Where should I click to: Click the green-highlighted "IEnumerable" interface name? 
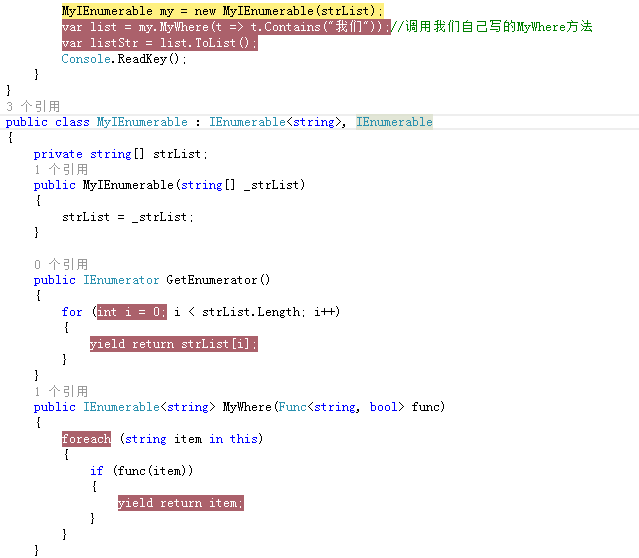(x=394, y=122)
